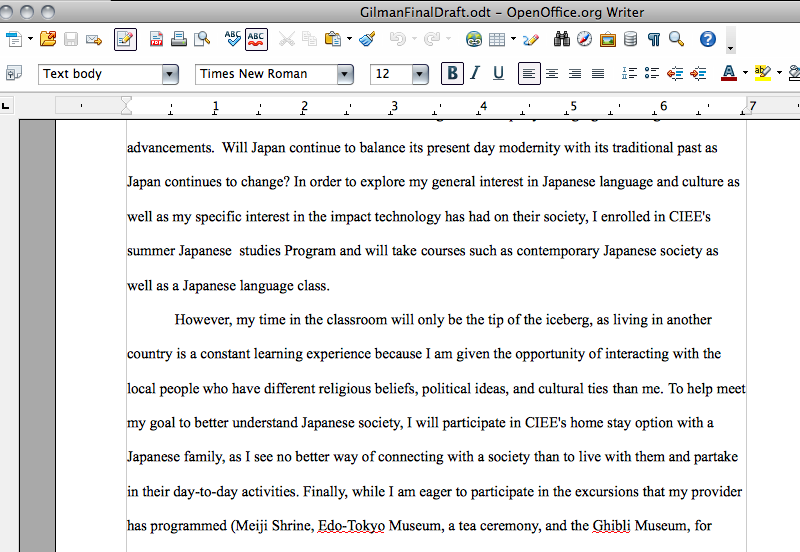This screenshot has height=552, width=800.
Task: Click the Cut scissors icon
Action: tap(287, 39)
